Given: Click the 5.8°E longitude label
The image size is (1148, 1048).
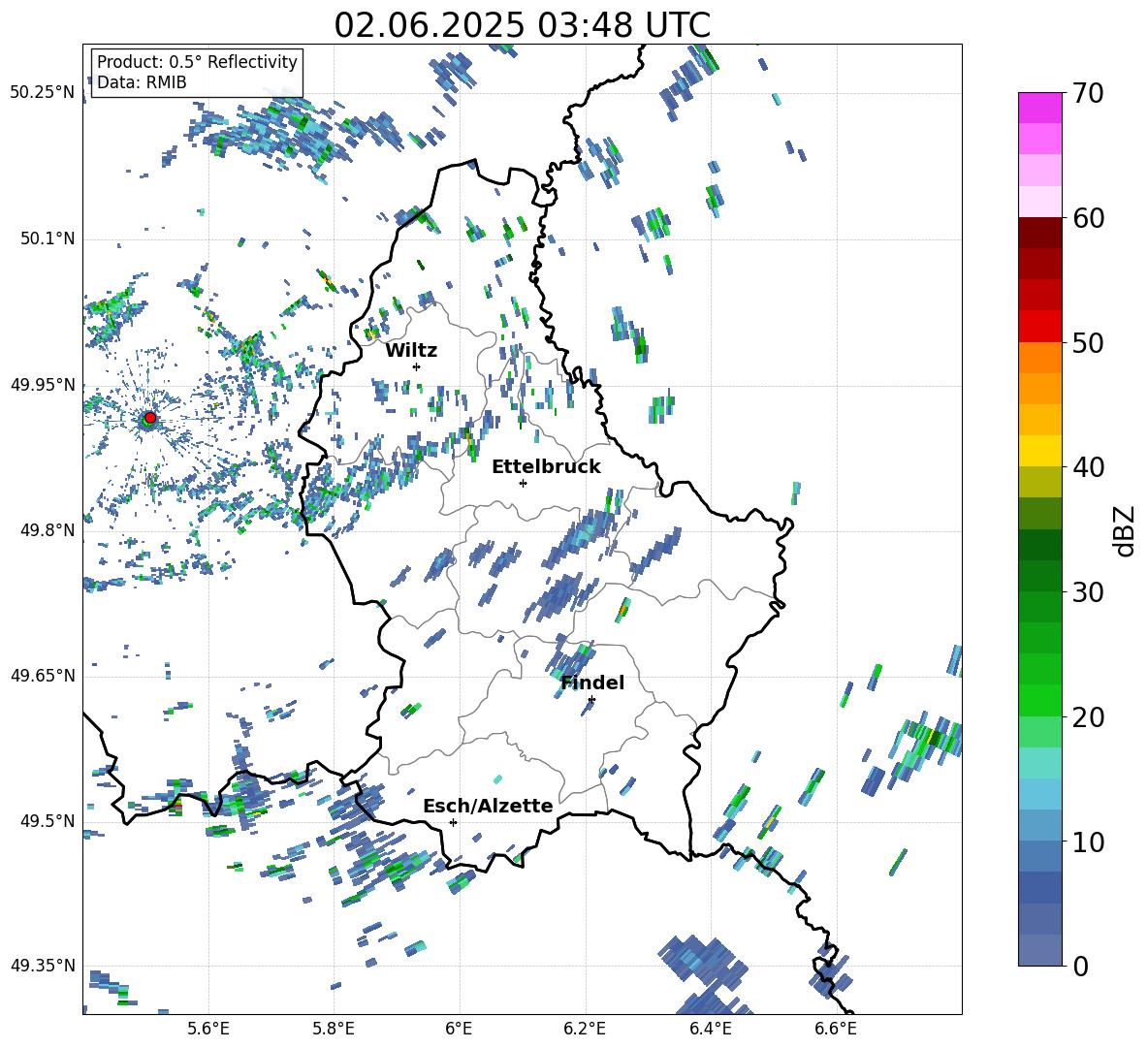Looking at the screenshot, I should [334, 1029].
